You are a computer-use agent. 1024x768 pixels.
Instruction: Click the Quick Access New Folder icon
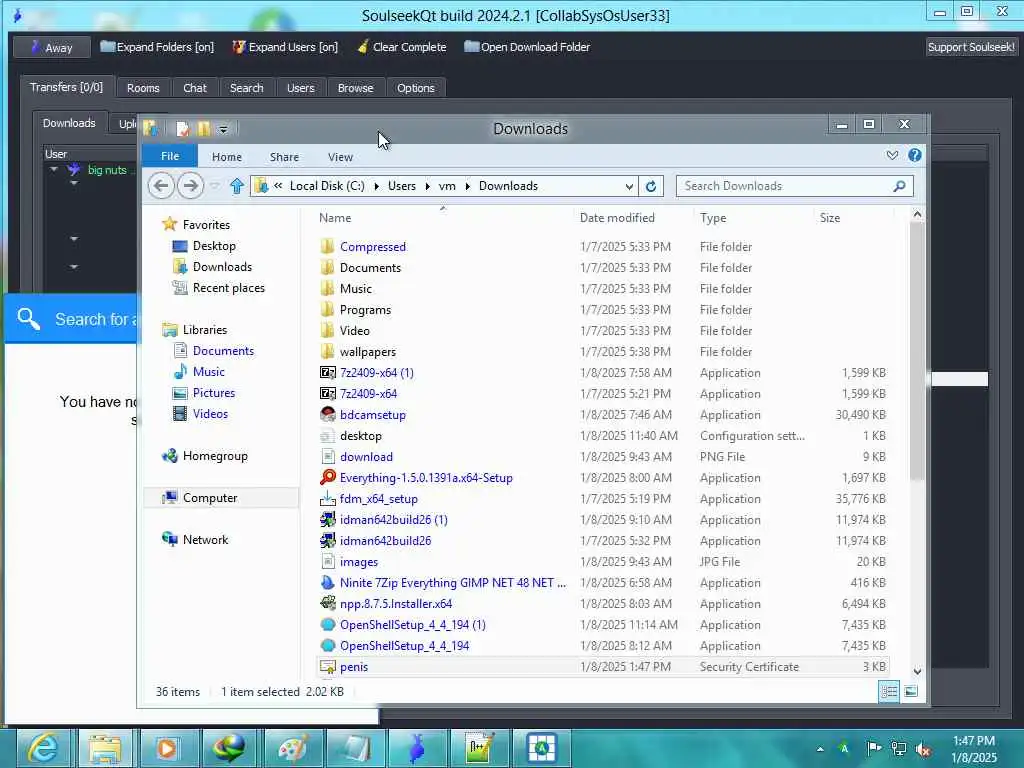pos(204,129)
